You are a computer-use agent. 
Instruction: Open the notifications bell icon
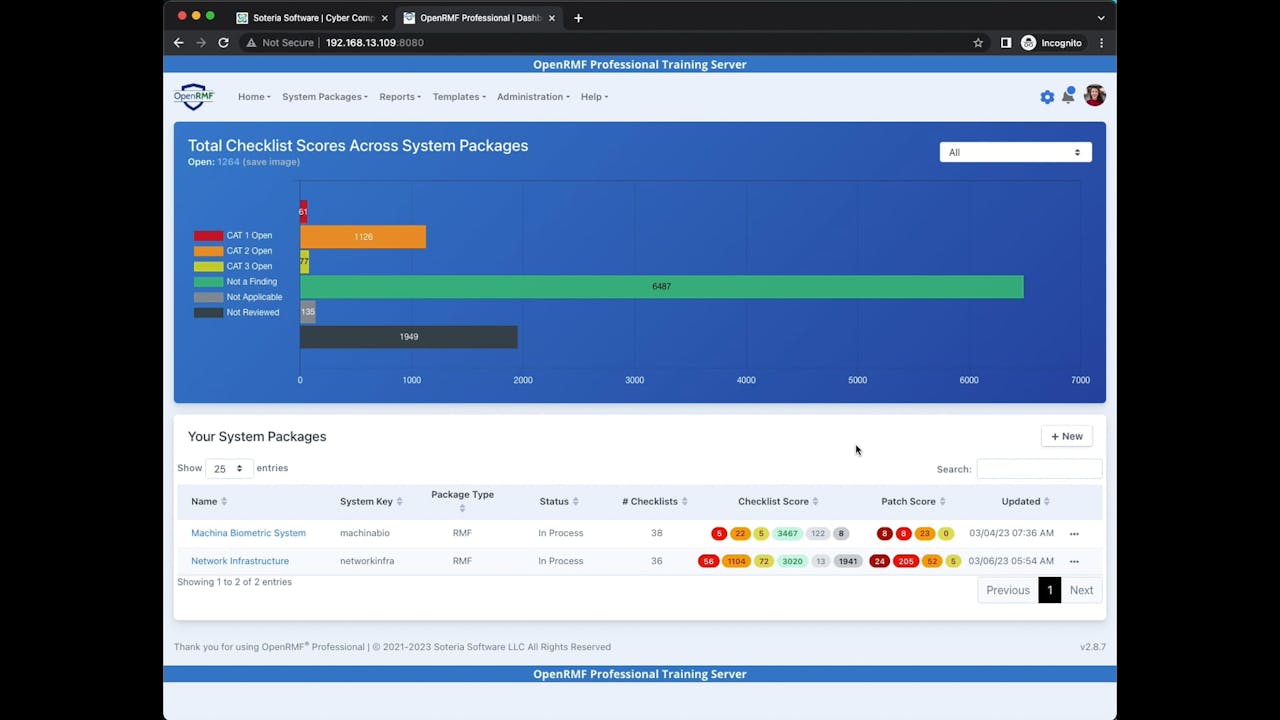(1068, 95)
